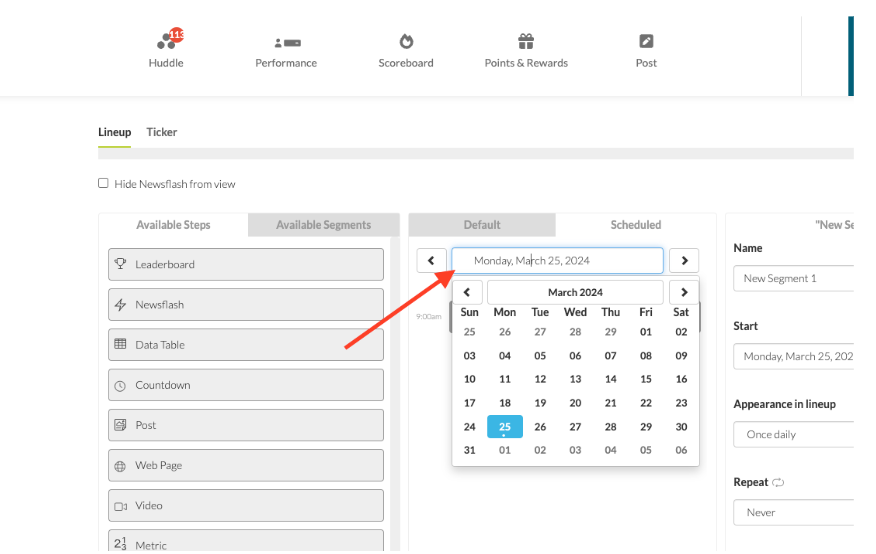This screenshot has height=554, width=876.
Task: Switch to the Ticker tab
Action: coord(161,132)
